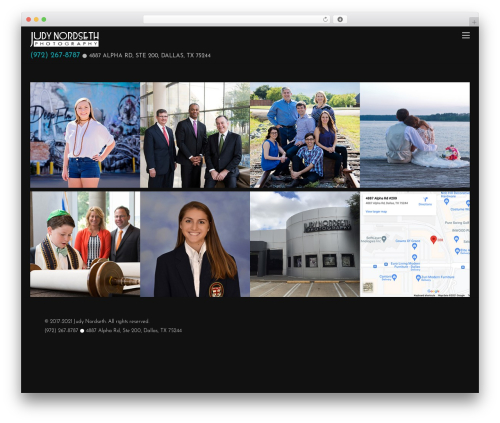
Task: Open the senior girl graffiti wall photo
Action: click(85, 135)
